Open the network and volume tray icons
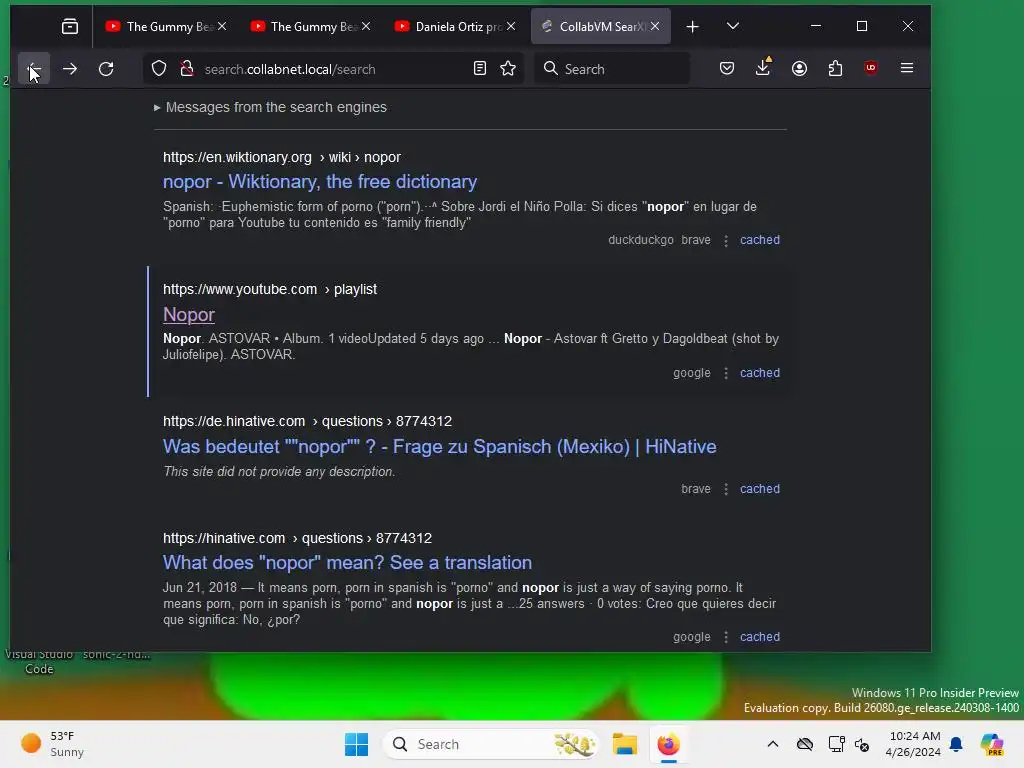 pos(848,744)
